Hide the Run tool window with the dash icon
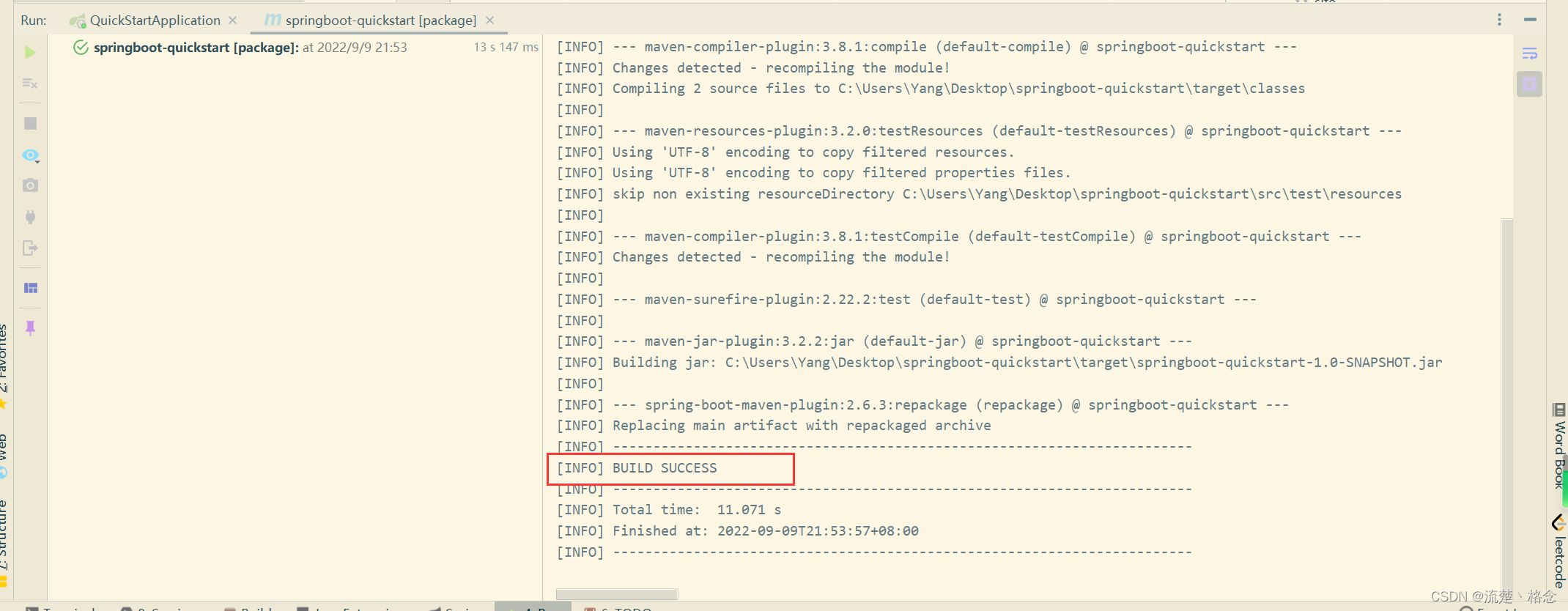Screen dimensions: 1568x611 coord(1530,20)
